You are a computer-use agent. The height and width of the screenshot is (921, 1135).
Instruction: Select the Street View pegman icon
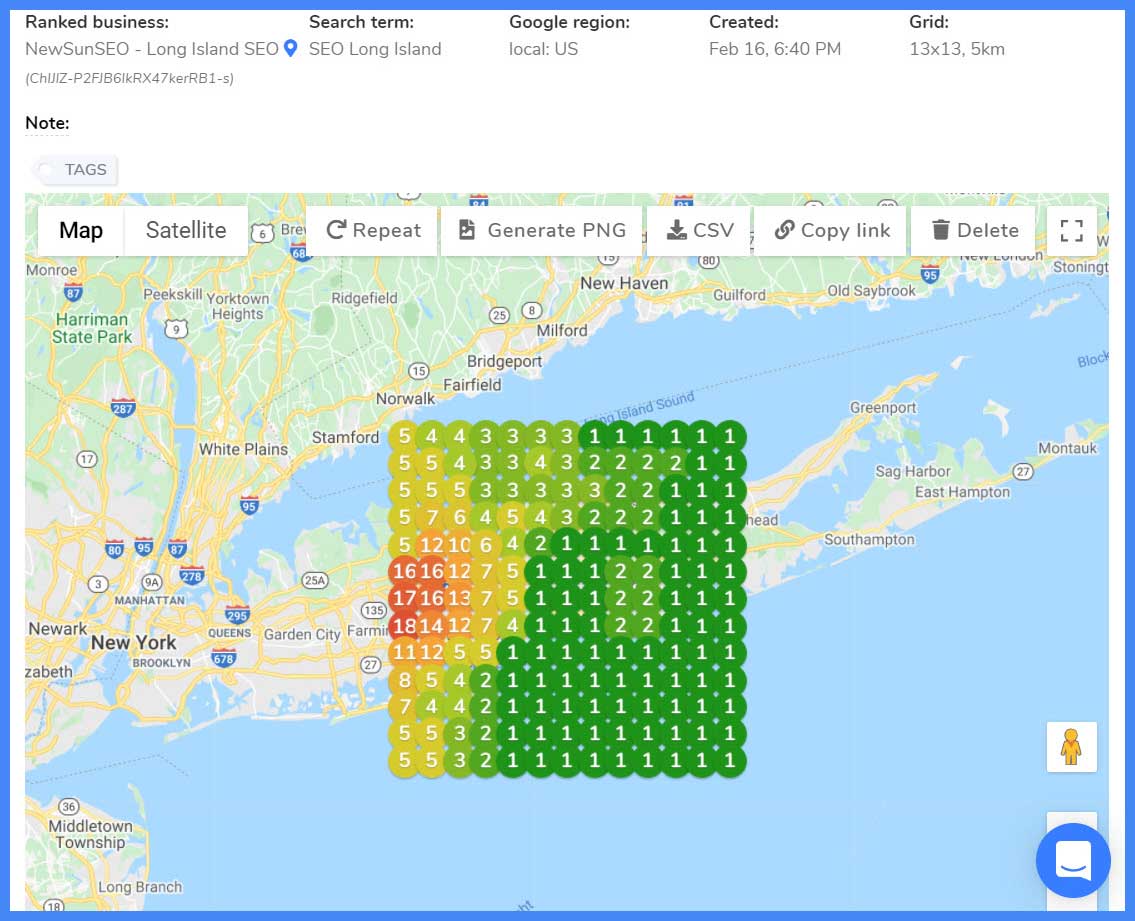click(x=1071, y=747)
